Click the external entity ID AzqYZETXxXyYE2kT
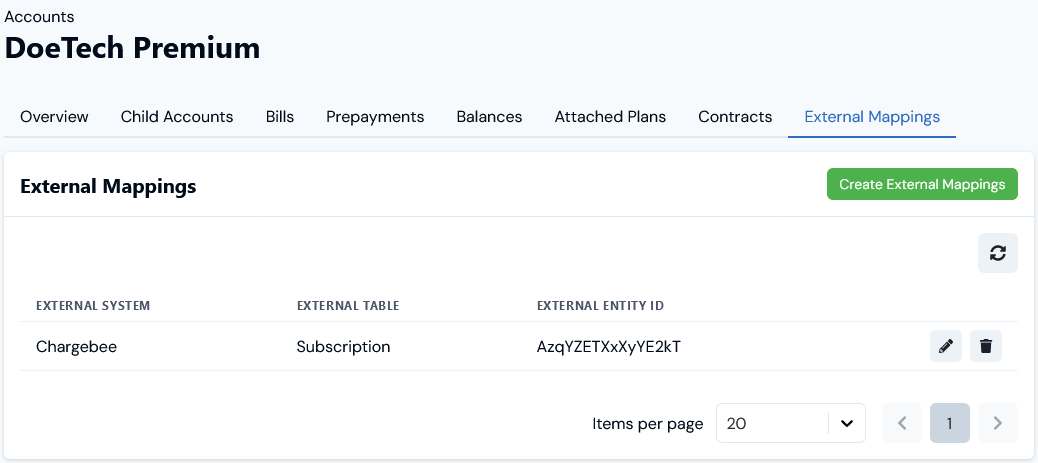Viewport: 1038px width, 463px height. coord(608,346)
